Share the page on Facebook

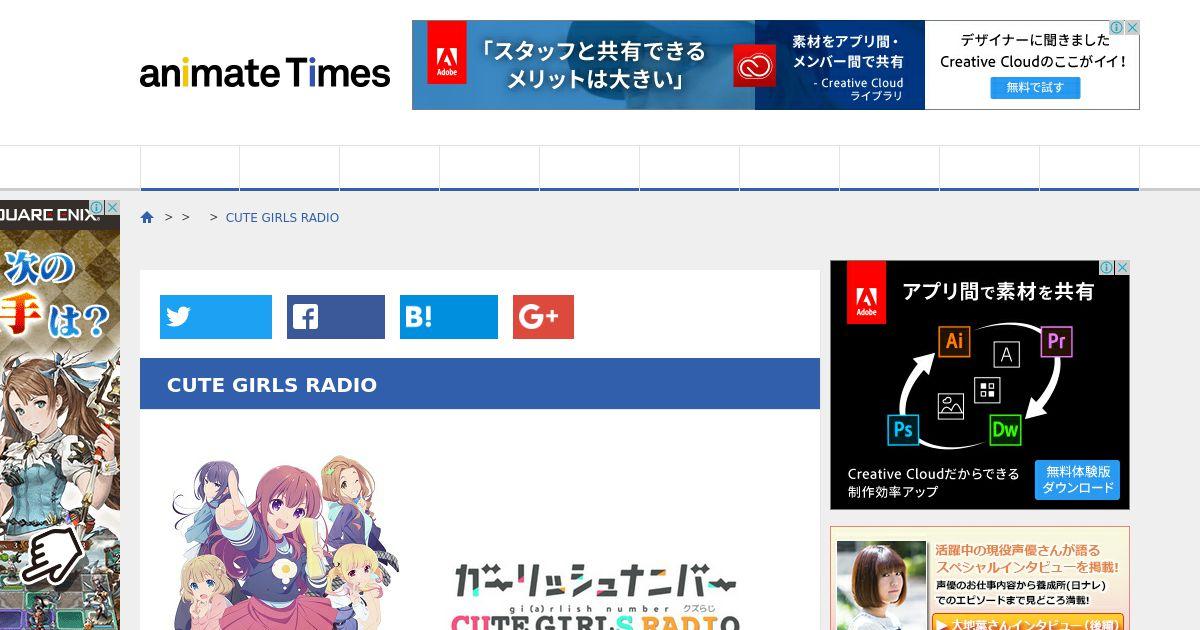coord(336,317)
